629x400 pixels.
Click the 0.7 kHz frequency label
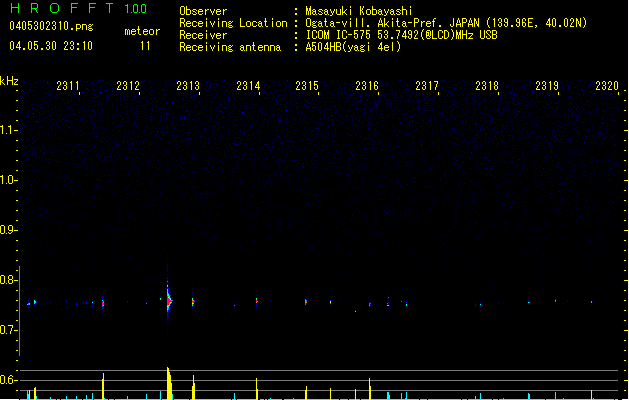pyautogui.click(x=8, y=330)
